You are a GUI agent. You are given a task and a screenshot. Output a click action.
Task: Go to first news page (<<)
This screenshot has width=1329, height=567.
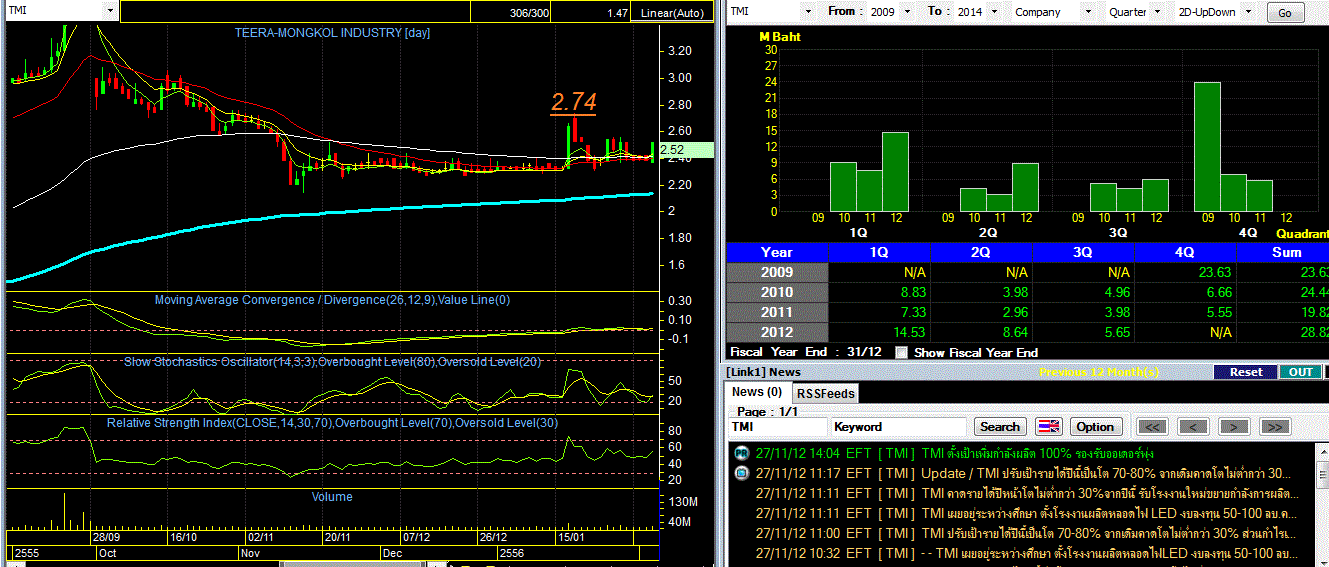click(1153, 427)
